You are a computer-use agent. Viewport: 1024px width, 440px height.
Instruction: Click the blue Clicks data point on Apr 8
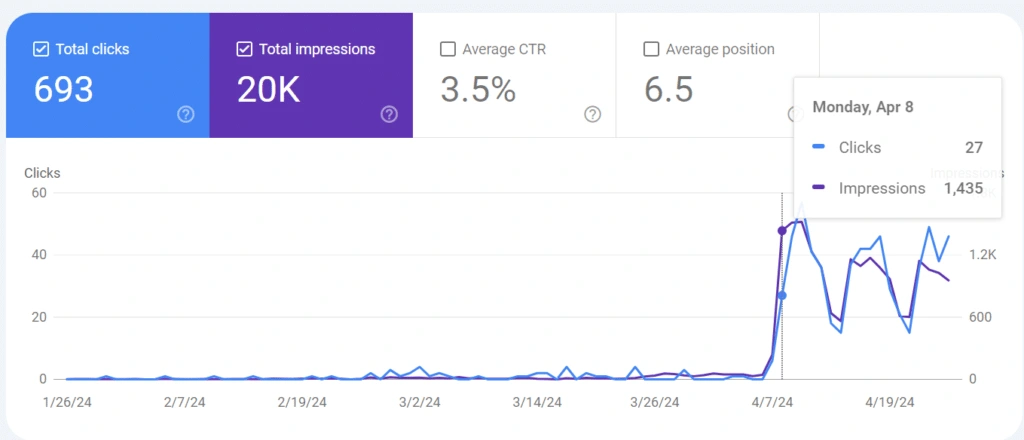(782, 296)
